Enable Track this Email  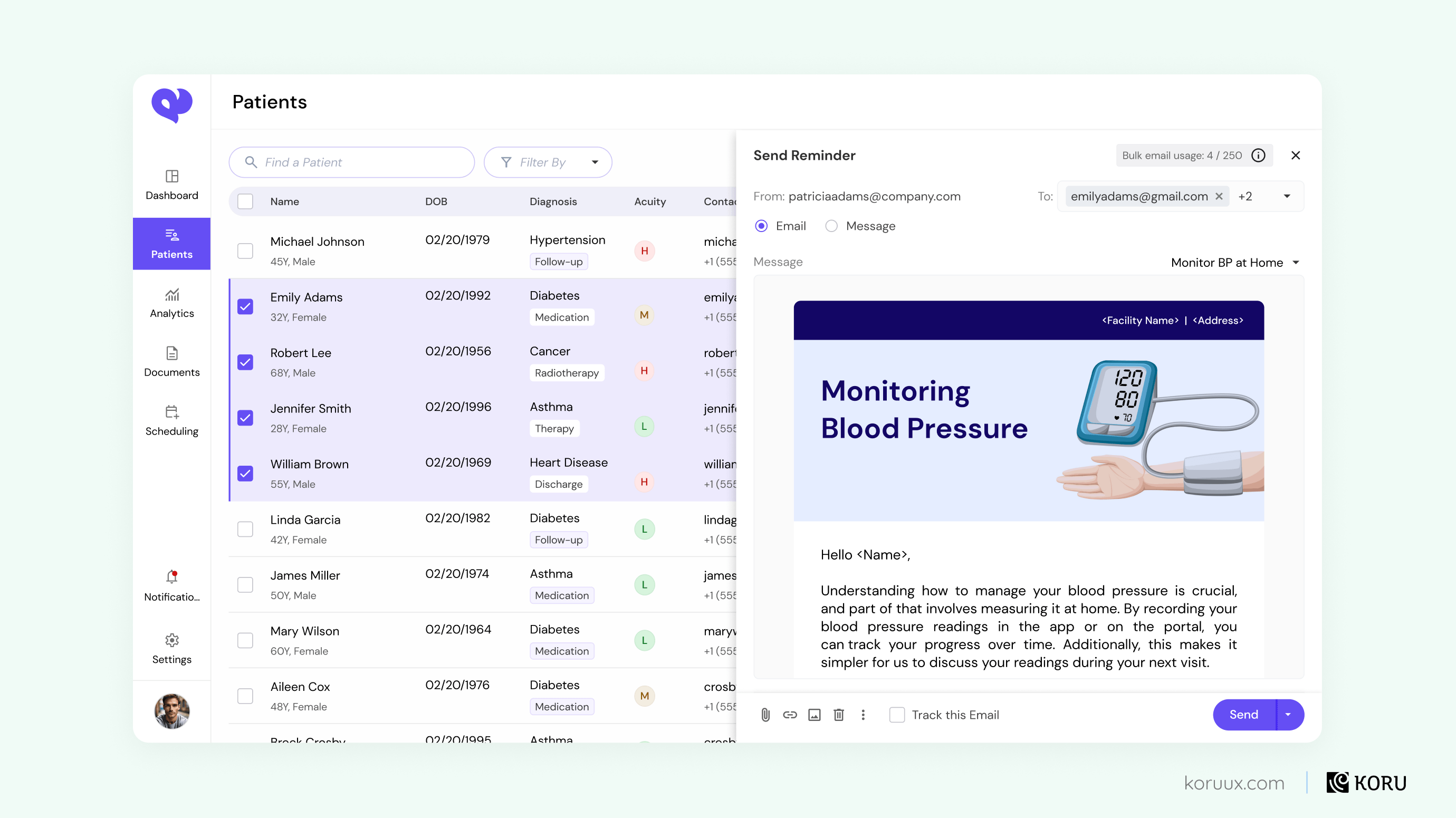(897, 715)
